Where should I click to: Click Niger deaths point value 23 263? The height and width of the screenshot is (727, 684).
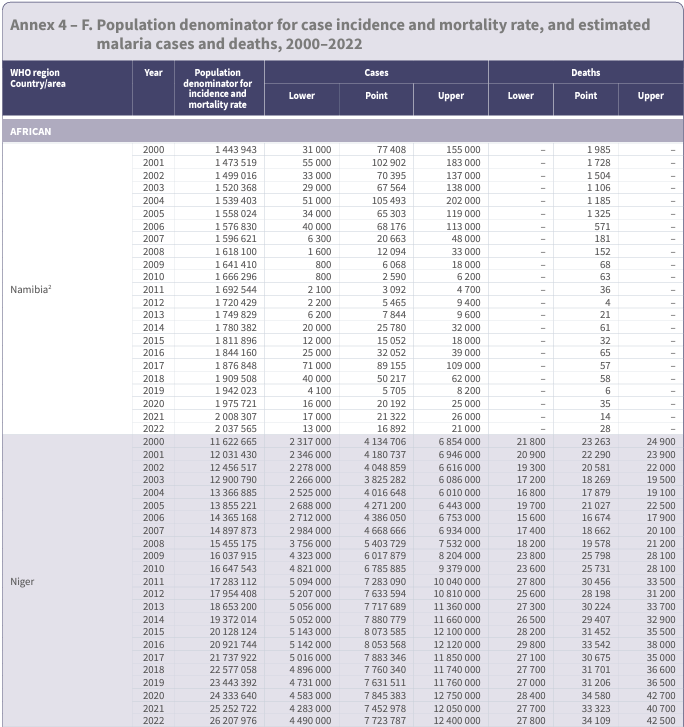(x=596, y=442)
